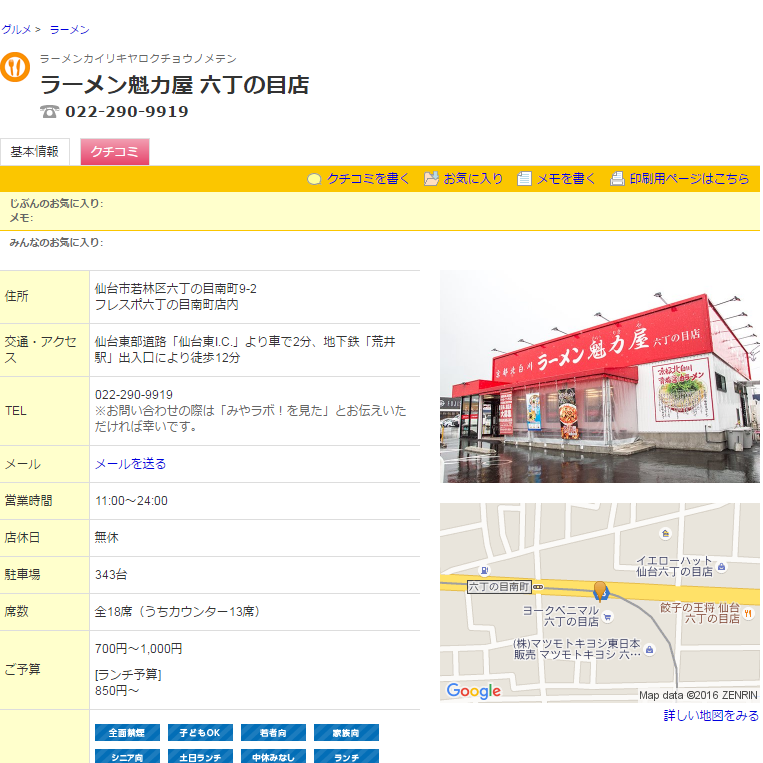Viewport: 763px width, 763px height.
Task: Switch to the クチコミ tab
Action: click(115, 152)
